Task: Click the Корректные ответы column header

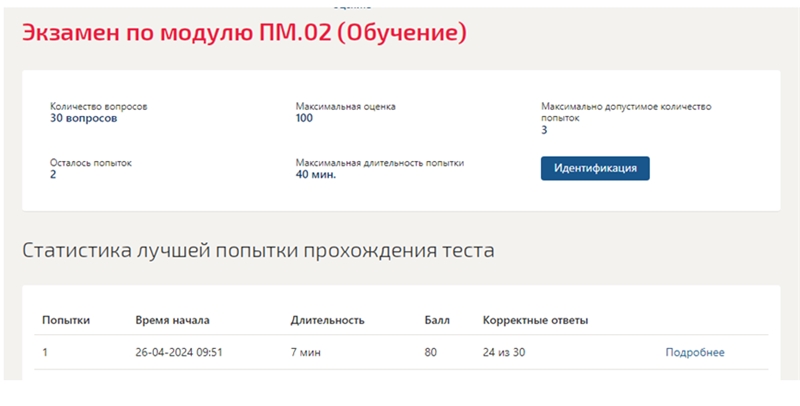Action: (535, 320)
